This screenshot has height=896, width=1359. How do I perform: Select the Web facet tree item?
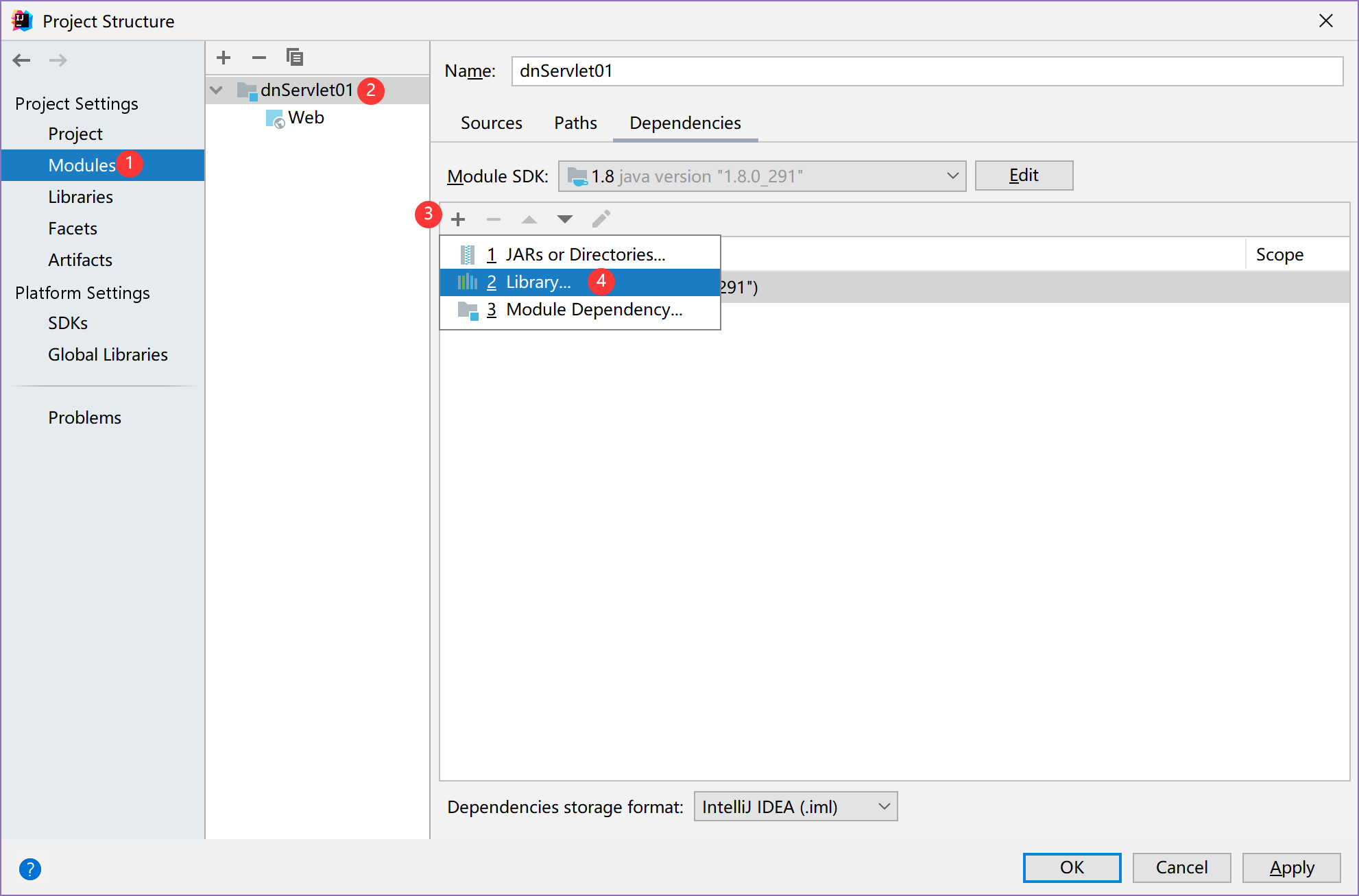(x=305, y=118)
